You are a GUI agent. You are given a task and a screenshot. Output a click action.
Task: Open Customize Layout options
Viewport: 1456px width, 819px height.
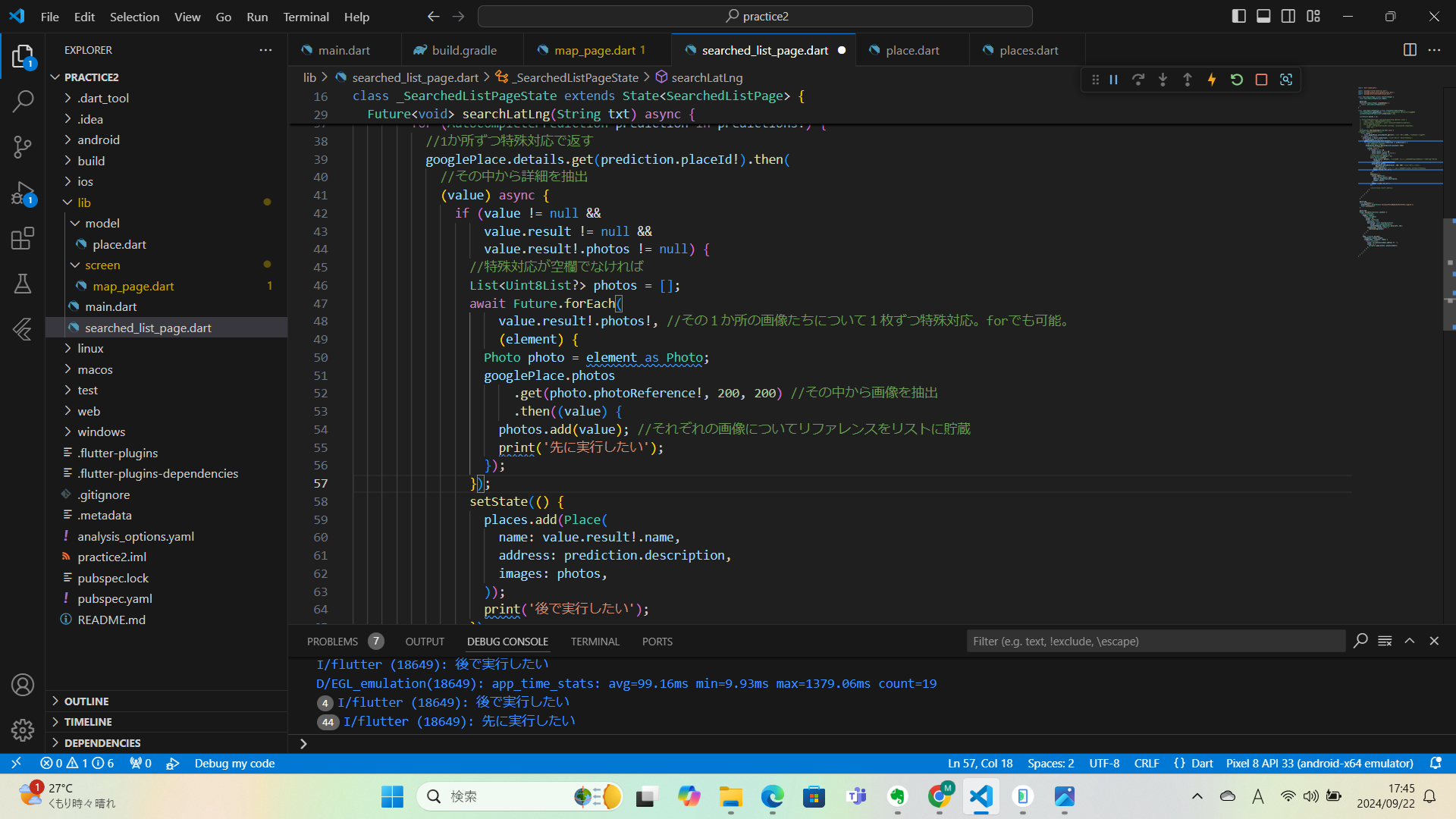[1313, 17]
